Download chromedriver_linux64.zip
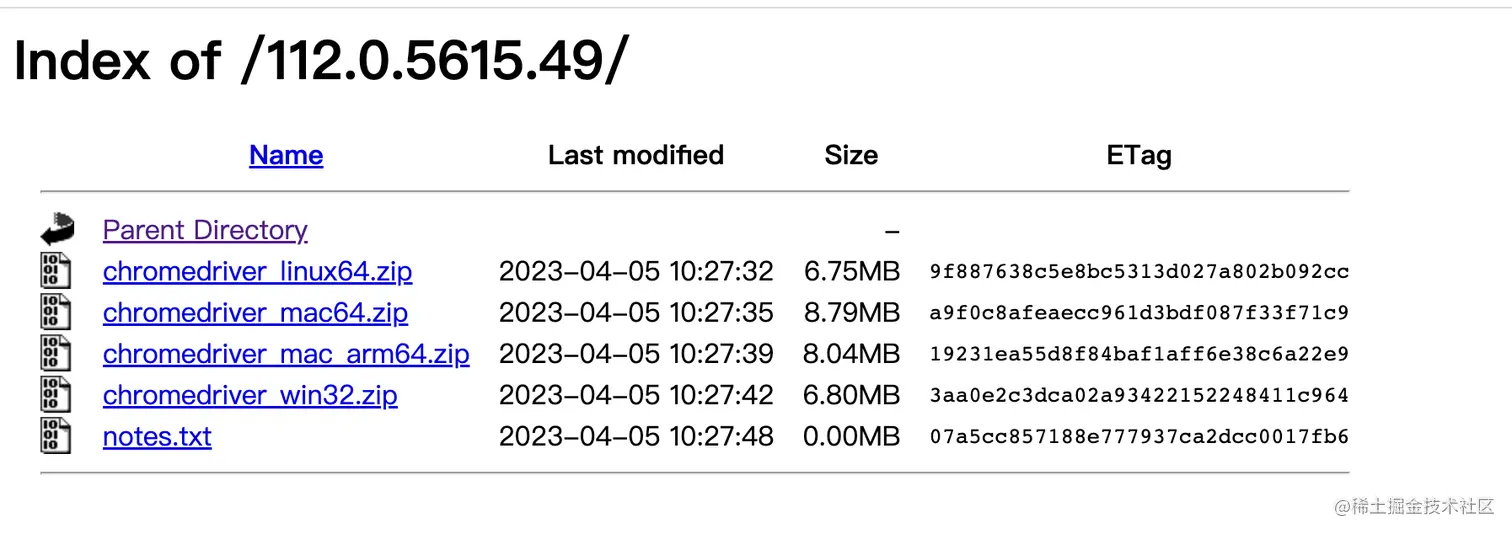This screenshot has width=1512, height=534. 257,271
